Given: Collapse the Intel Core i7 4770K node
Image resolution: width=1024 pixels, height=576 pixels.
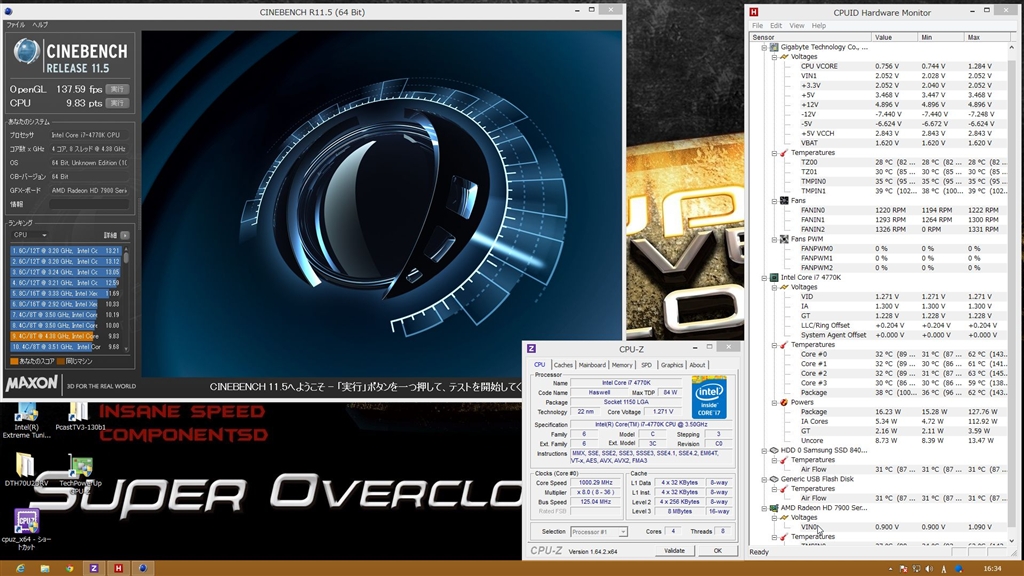Looking at the screenshot, I should (x=764, y=277).
